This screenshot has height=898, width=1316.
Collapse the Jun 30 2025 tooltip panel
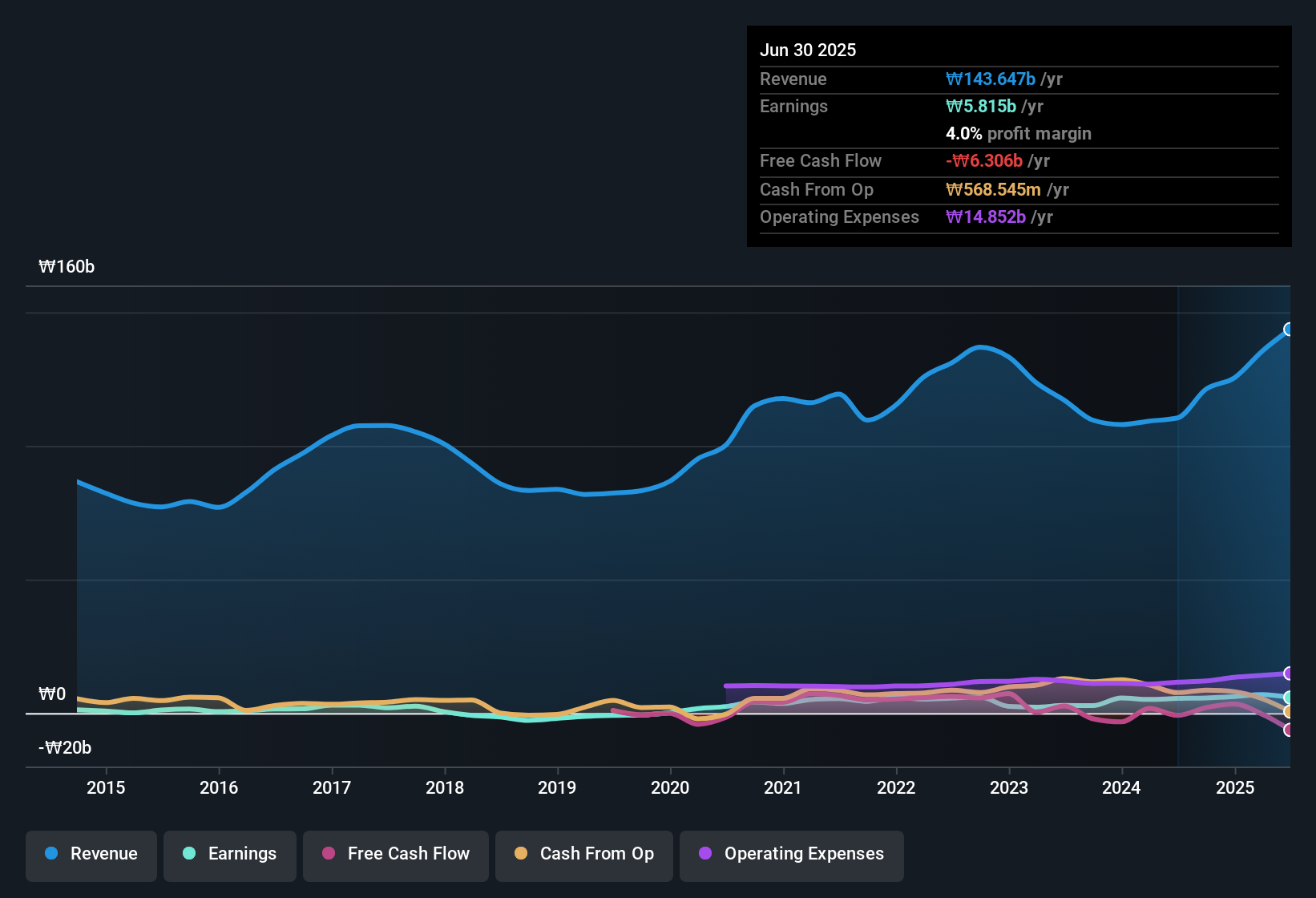[x=808, y=50]
